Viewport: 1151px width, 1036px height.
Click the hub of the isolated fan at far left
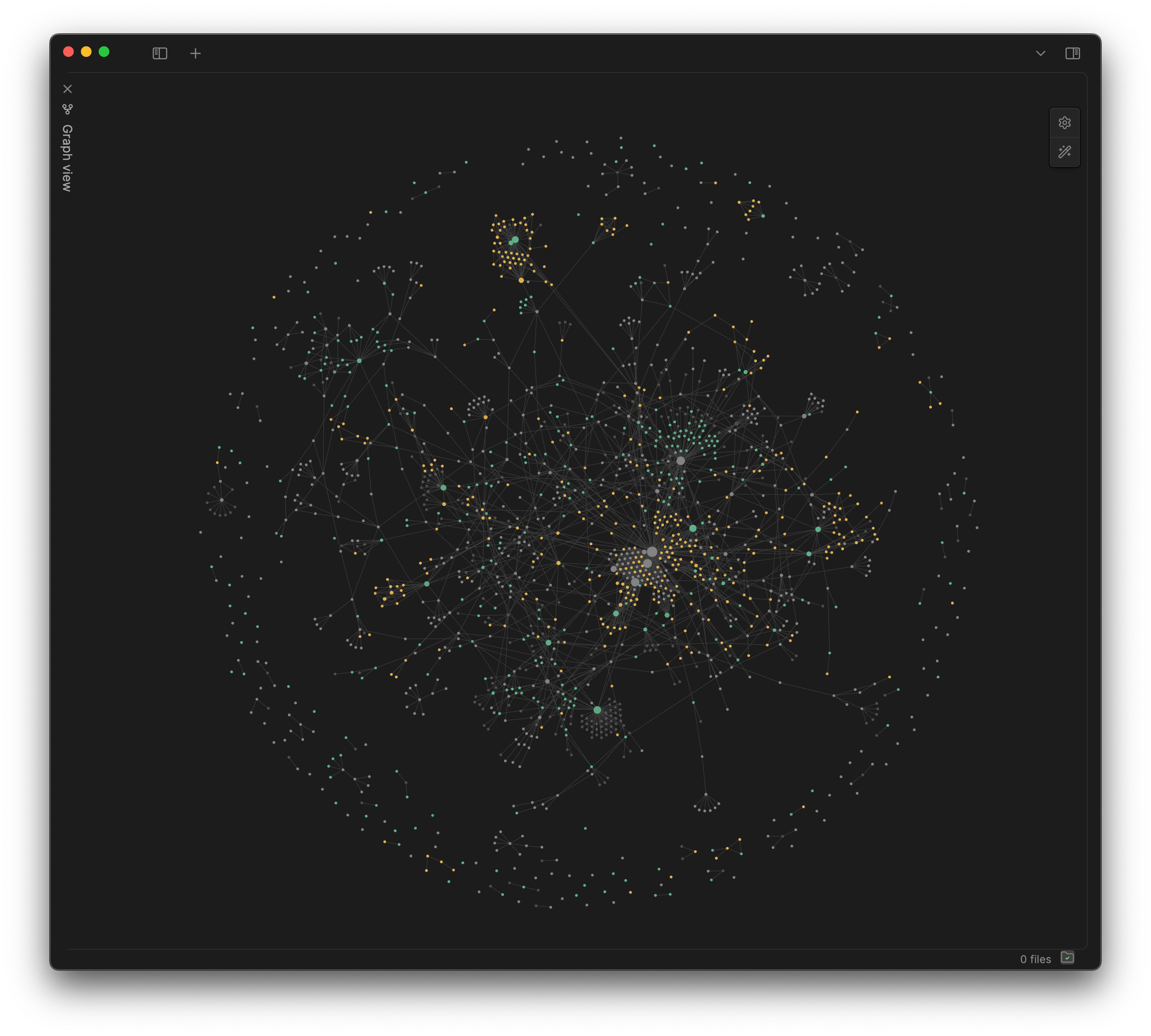(x=222, y=500)
